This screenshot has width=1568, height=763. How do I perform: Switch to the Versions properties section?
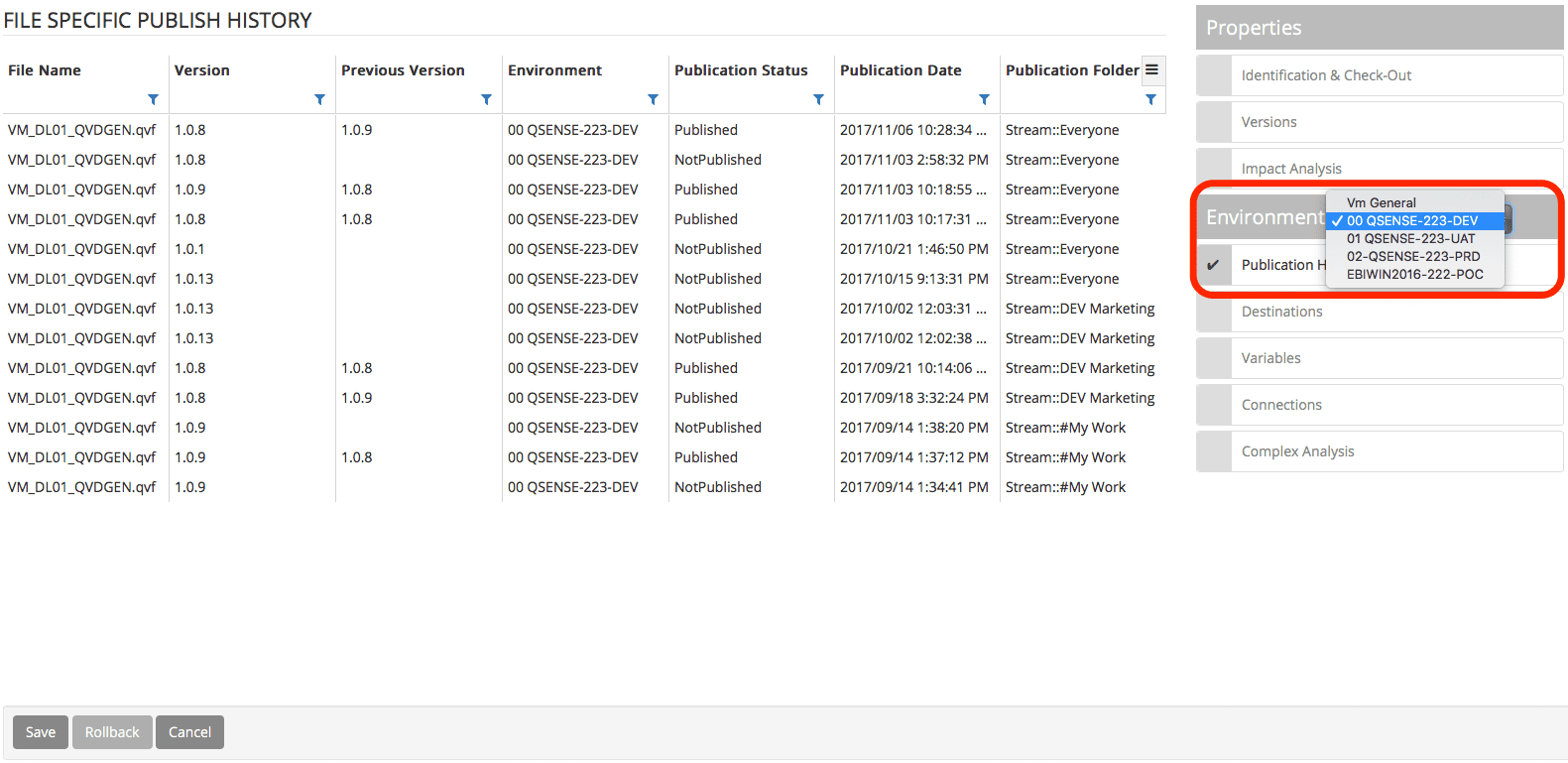coord(1268,122)
